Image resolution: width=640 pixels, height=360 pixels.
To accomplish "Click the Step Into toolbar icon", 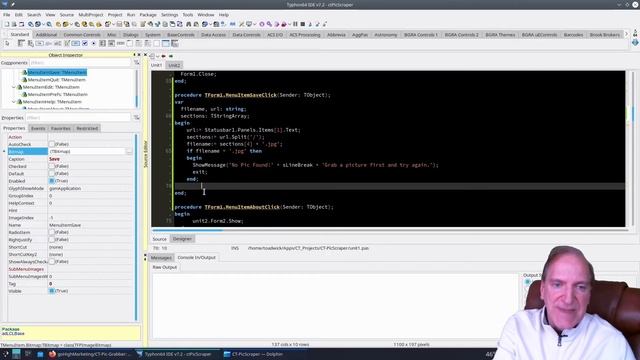I will pyautogui.click(x=310, y=24).
